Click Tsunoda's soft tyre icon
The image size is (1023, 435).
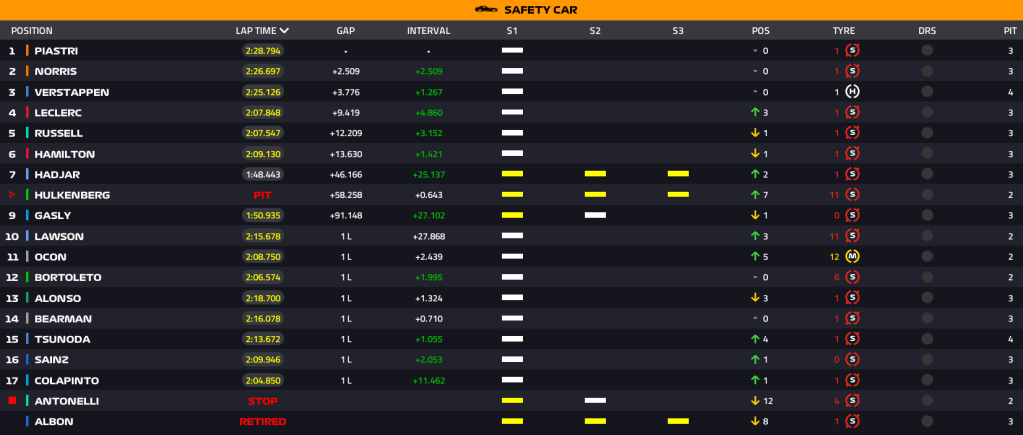click(x=852, y=339)
